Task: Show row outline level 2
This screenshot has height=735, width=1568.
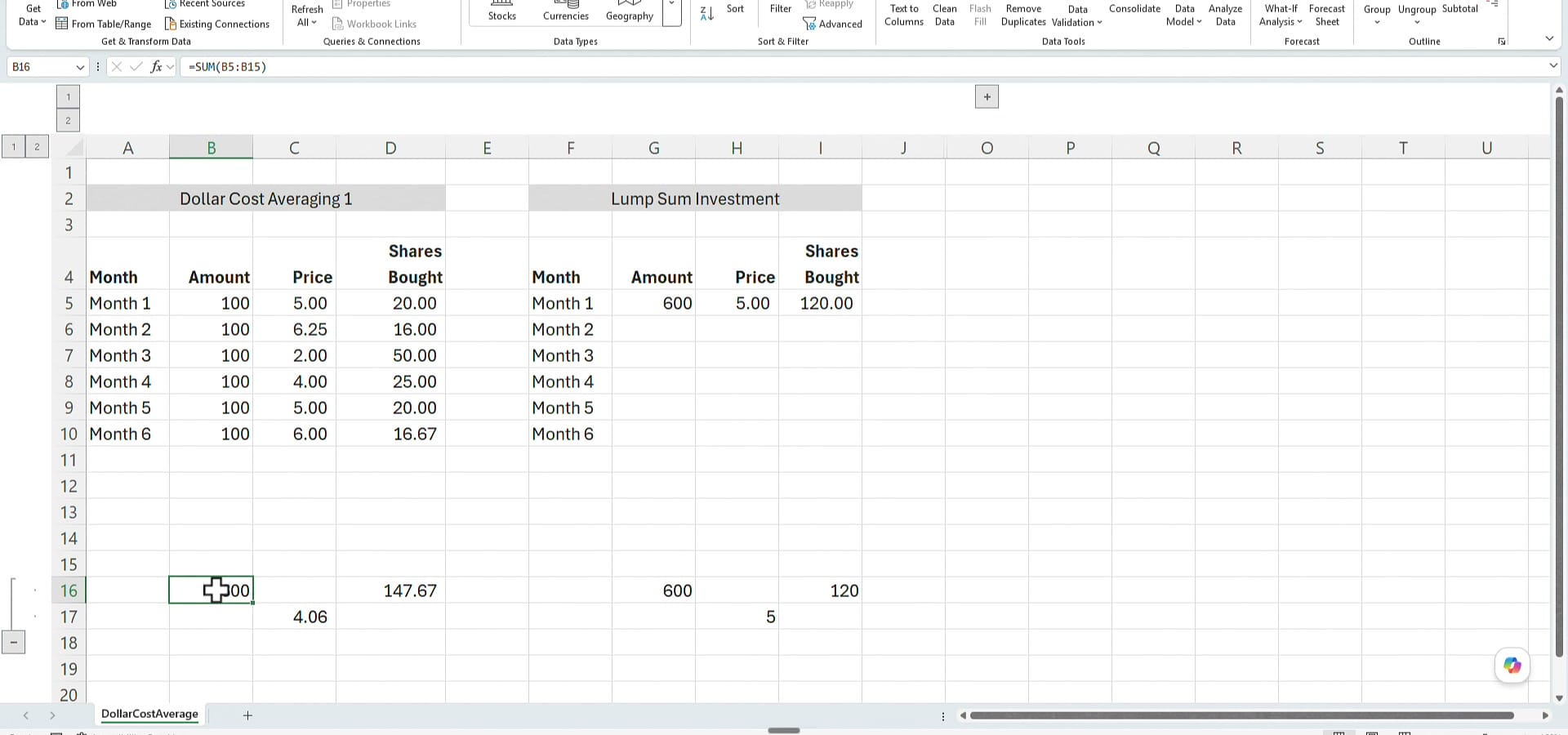Action: point(37,147)
